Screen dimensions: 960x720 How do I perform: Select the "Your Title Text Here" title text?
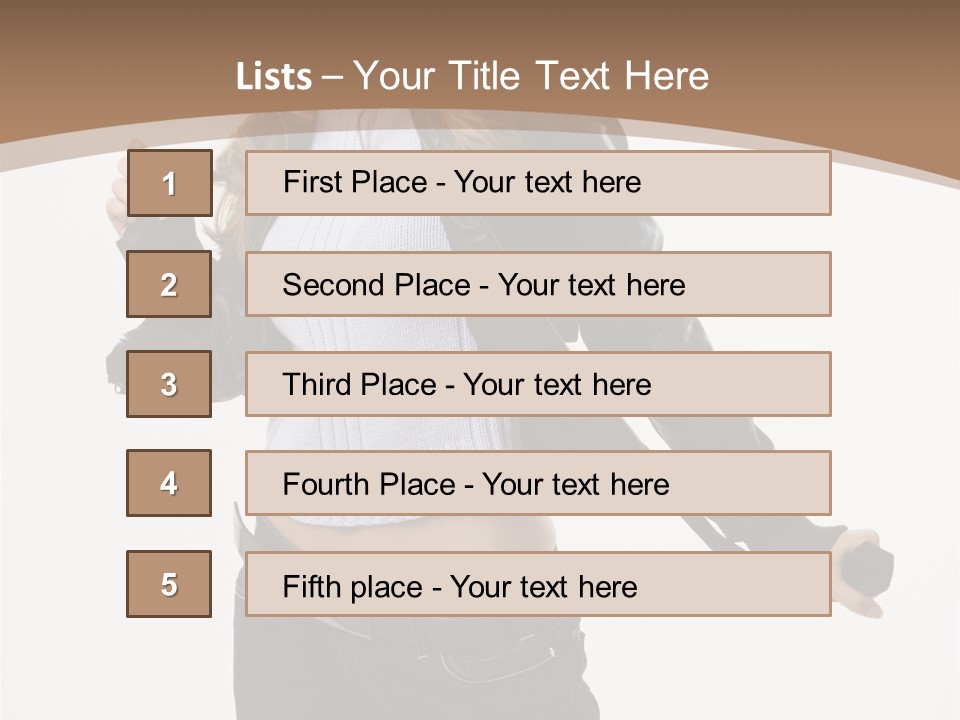pyautogui.click(x=531, y=76)
